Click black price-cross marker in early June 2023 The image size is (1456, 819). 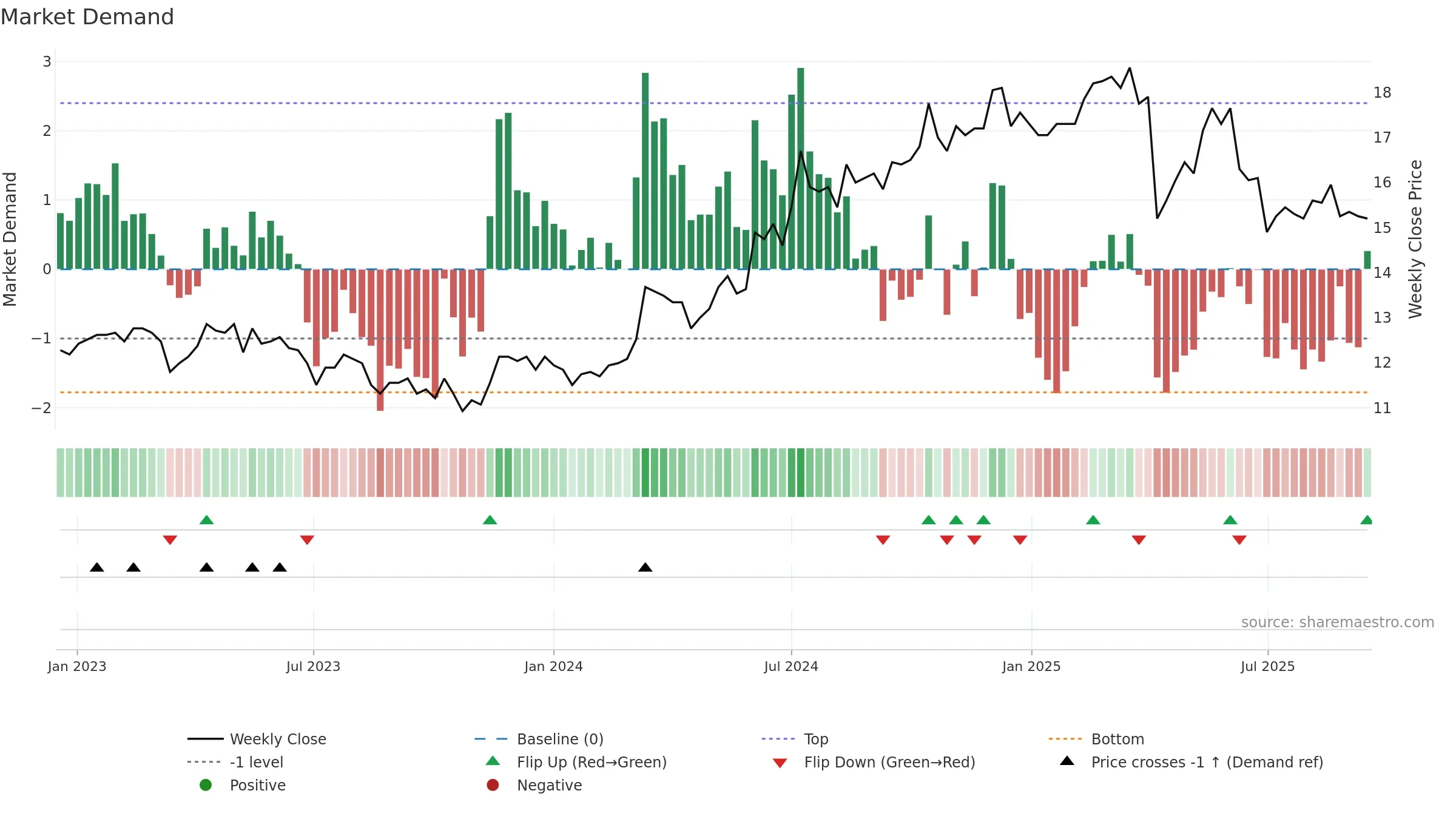tap(280, 567)
